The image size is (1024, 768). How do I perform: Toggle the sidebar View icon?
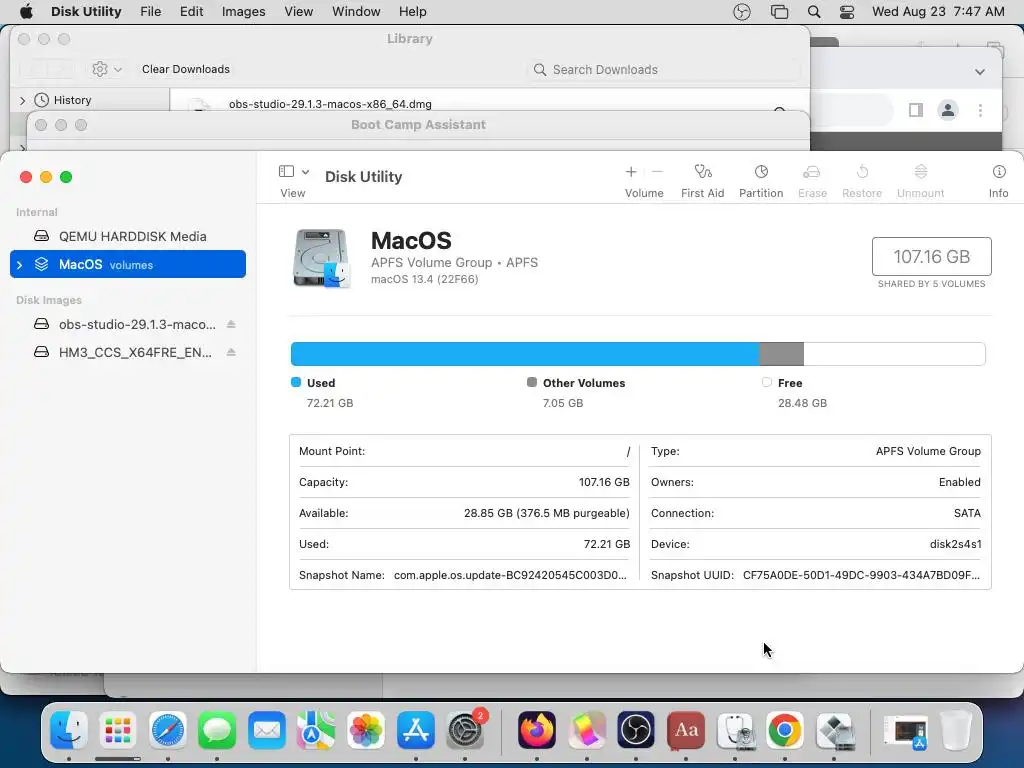click(286, 171)
